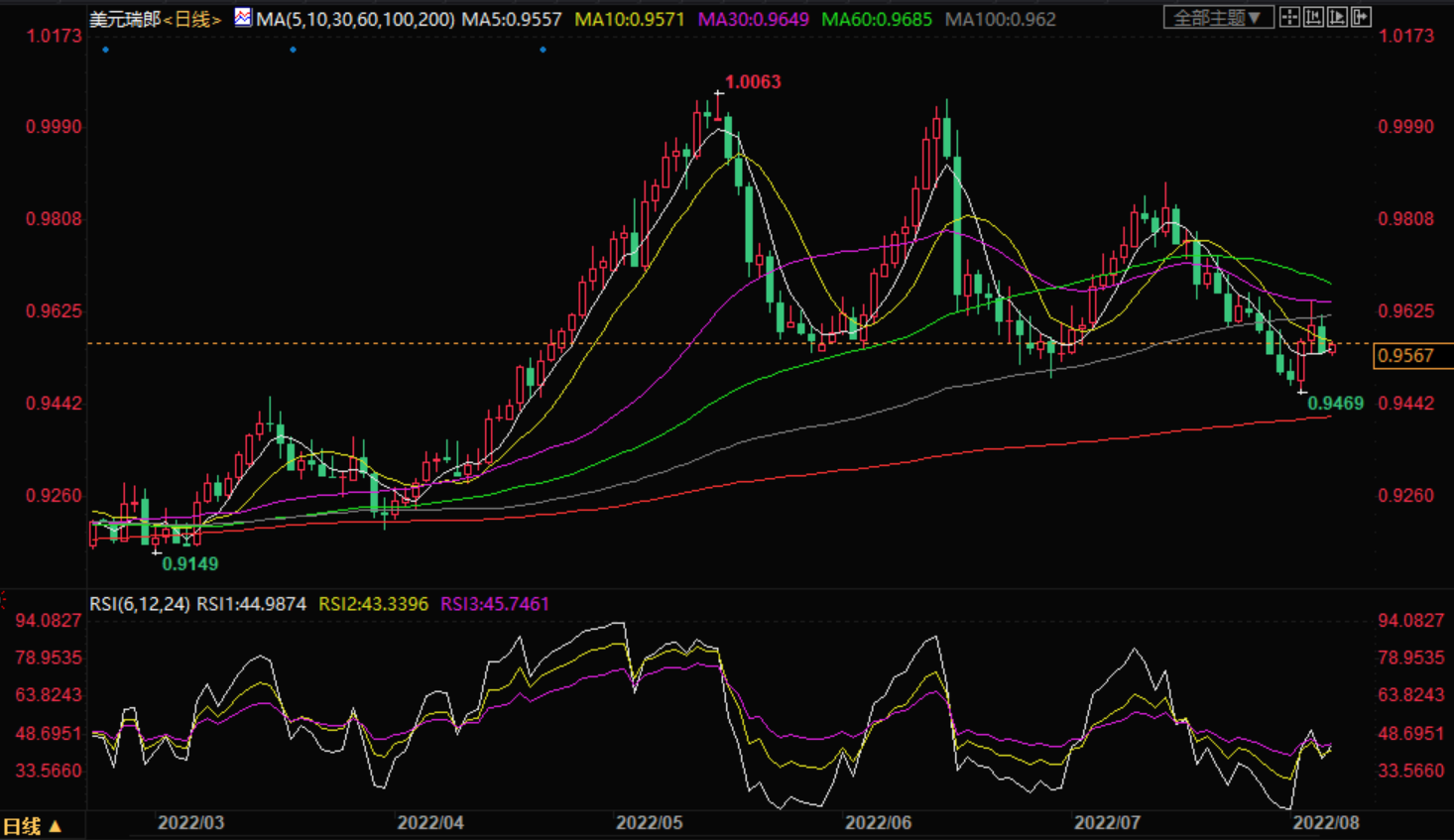The width and height of the screenshot is (1454, 840).
Task: Click the second blue dot marker at chart top
Action: coord(293,50)
